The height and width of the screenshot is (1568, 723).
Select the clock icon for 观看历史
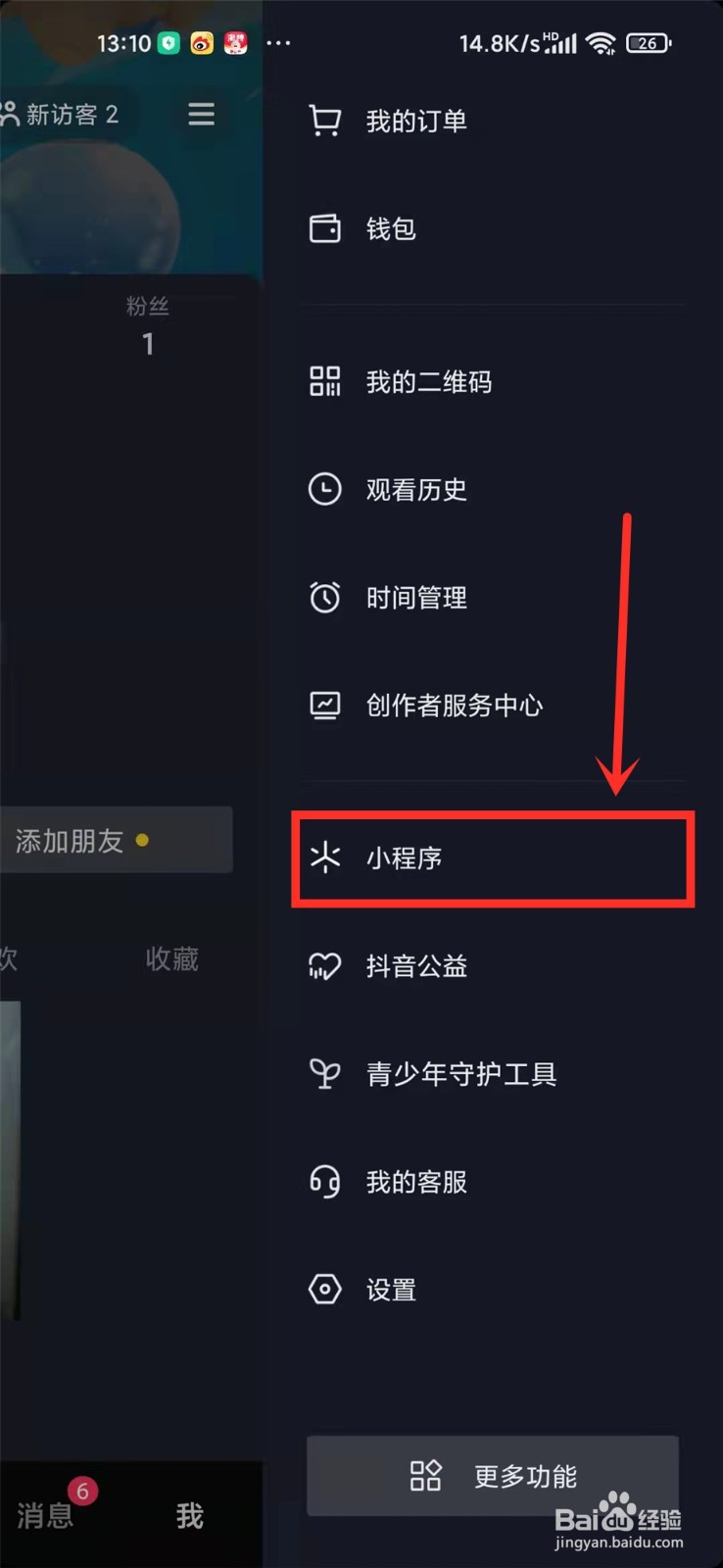[325, 489]
